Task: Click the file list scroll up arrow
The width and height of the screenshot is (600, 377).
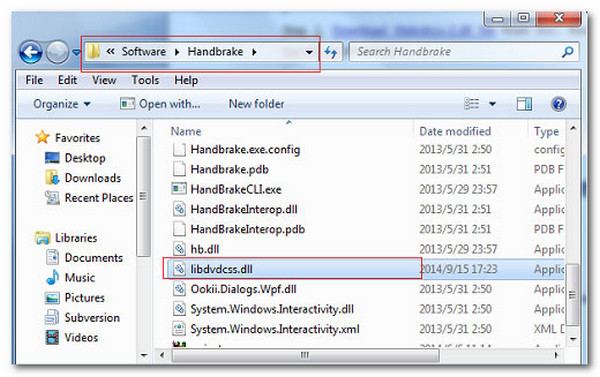Action: click(x=573, y=128)
